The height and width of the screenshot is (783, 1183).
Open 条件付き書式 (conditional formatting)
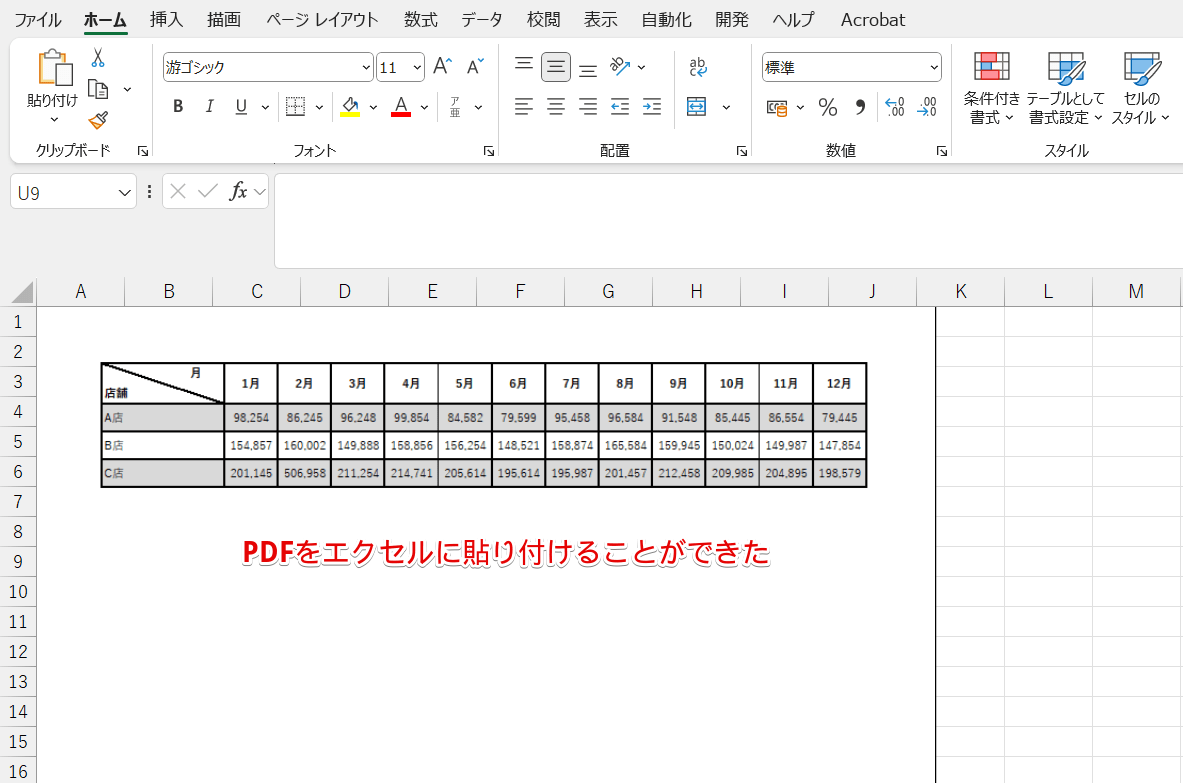point(991,87)
